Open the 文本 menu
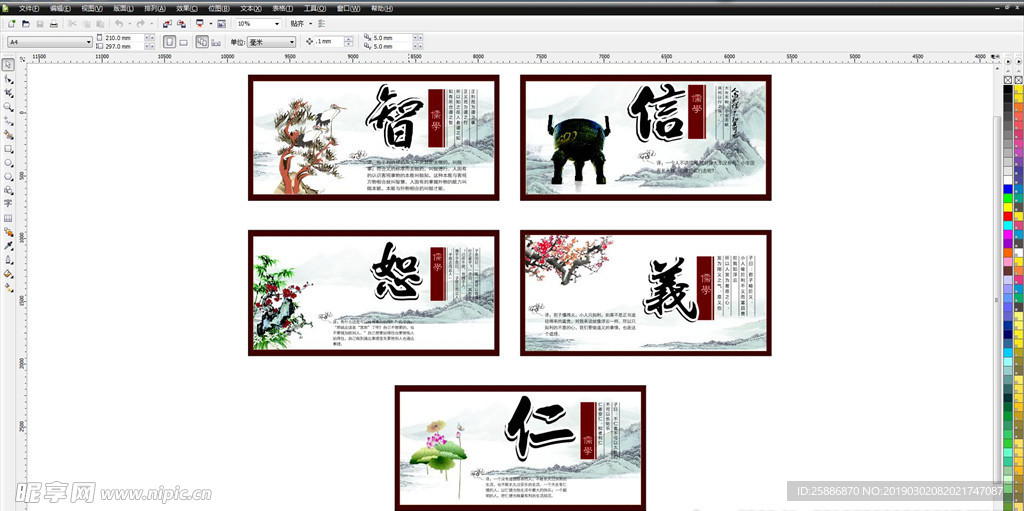Viewport: 1024px width, 511px height. [251, 7]
